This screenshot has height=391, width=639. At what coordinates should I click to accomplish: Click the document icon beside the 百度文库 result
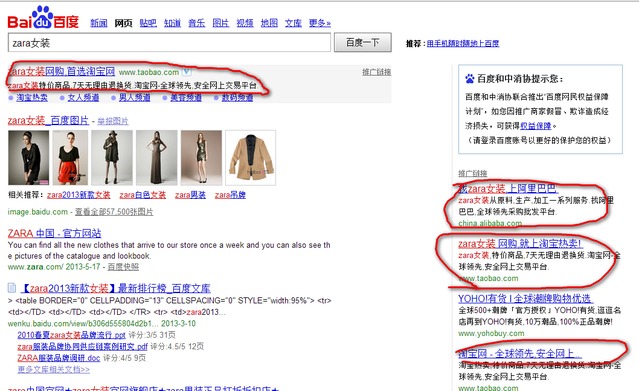click(x=12, y=288)
